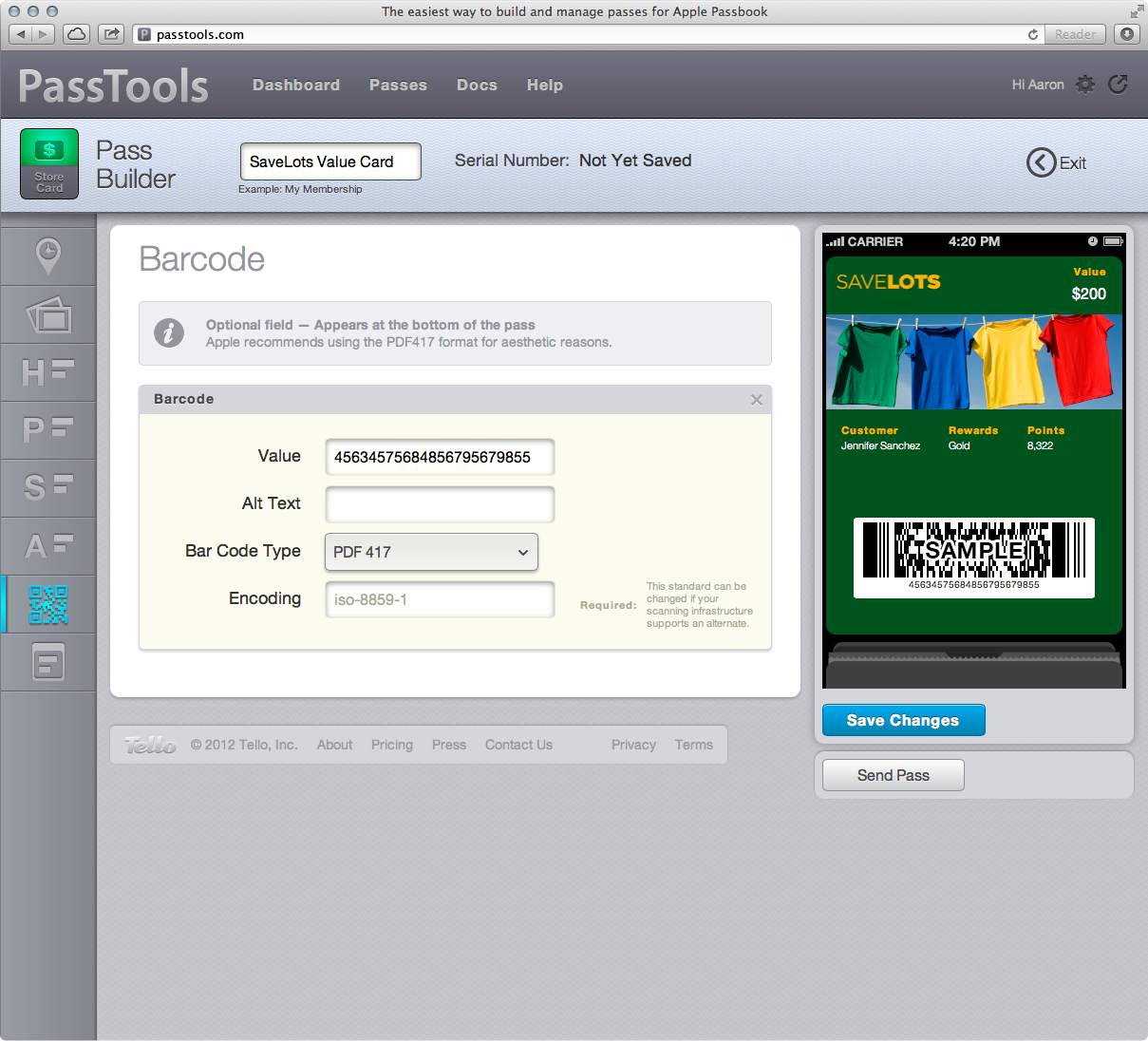Click the pass name field SaveLots Value Card
1148x1041 pixels.
[x=330, y=161]
